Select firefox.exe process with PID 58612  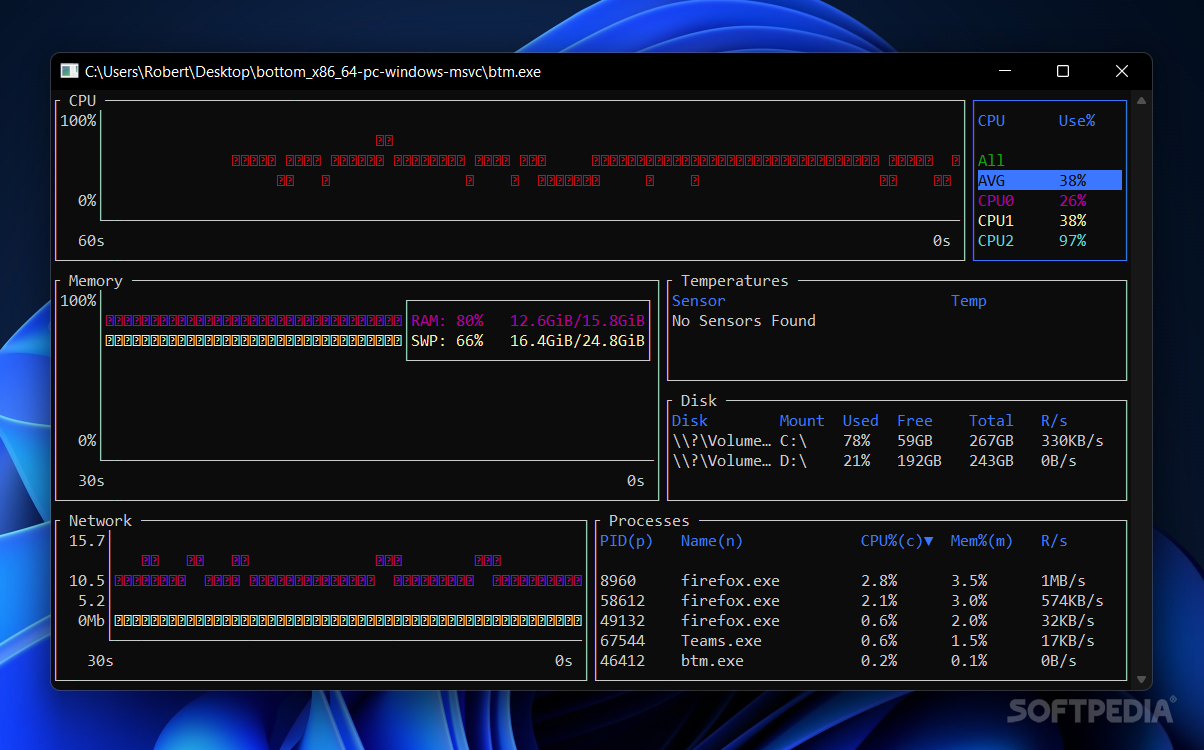click(x=860, y=601)
